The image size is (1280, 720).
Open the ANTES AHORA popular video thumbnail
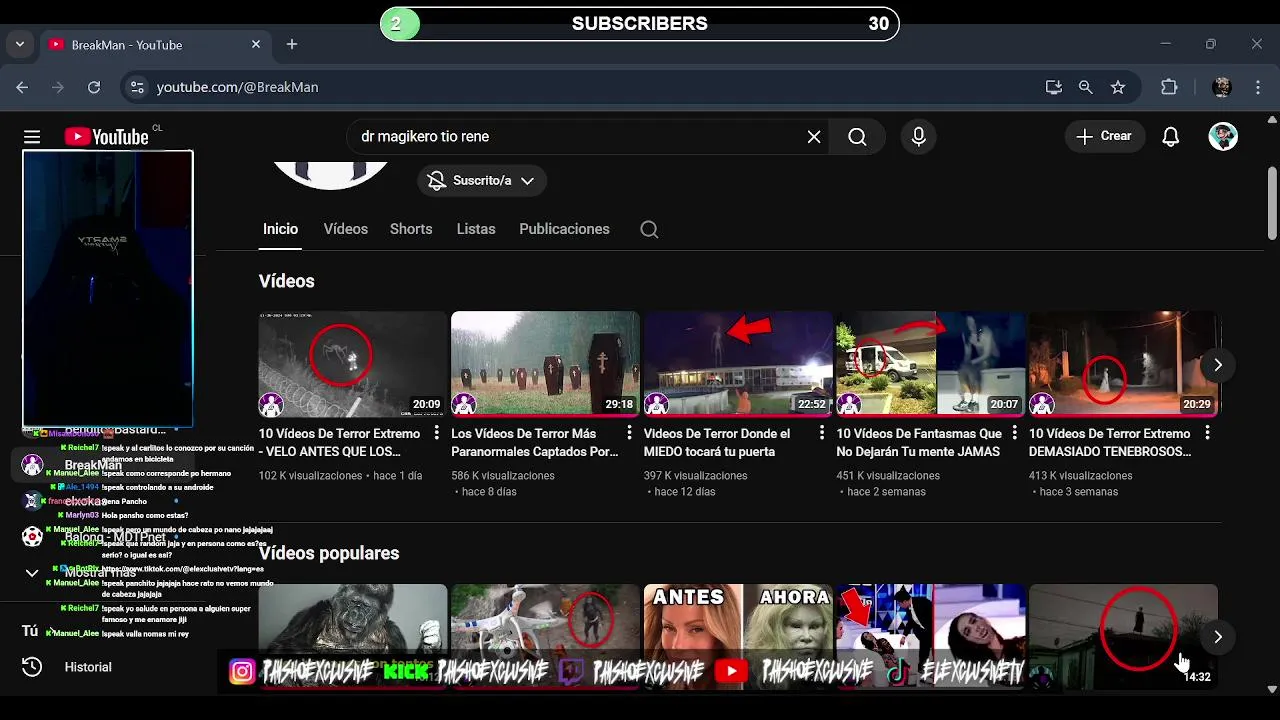[x=738, y=635]
